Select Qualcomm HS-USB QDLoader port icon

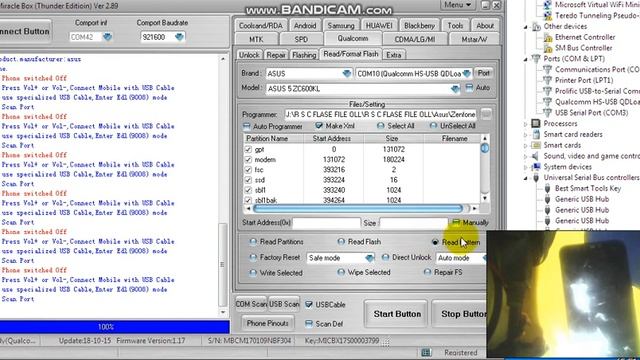(548, 102)
